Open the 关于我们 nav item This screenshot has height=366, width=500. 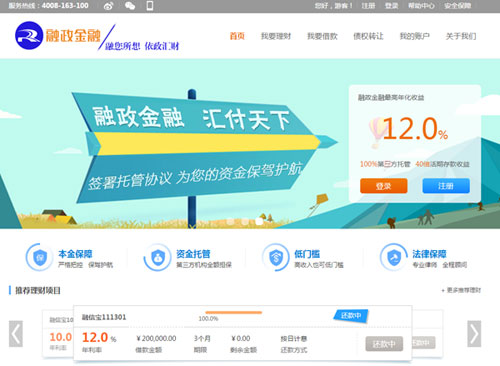(x=461, y=36)
